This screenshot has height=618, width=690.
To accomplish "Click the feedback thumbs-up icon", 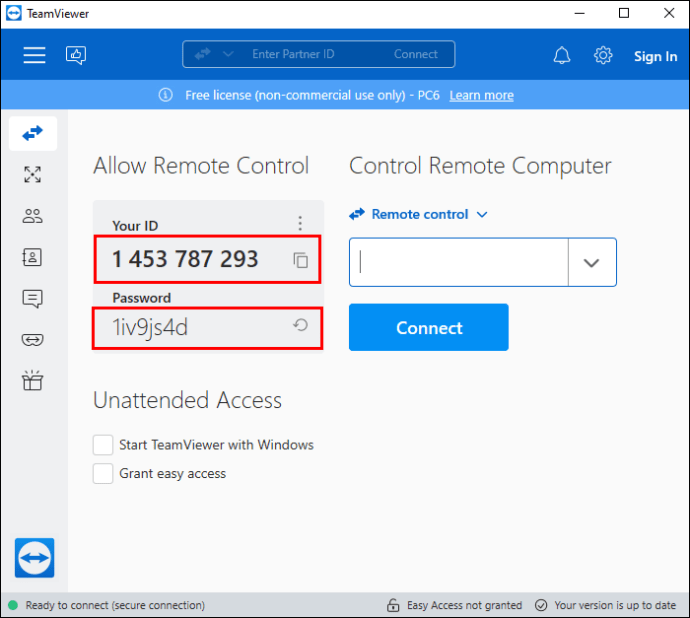I will coord(76,55).
